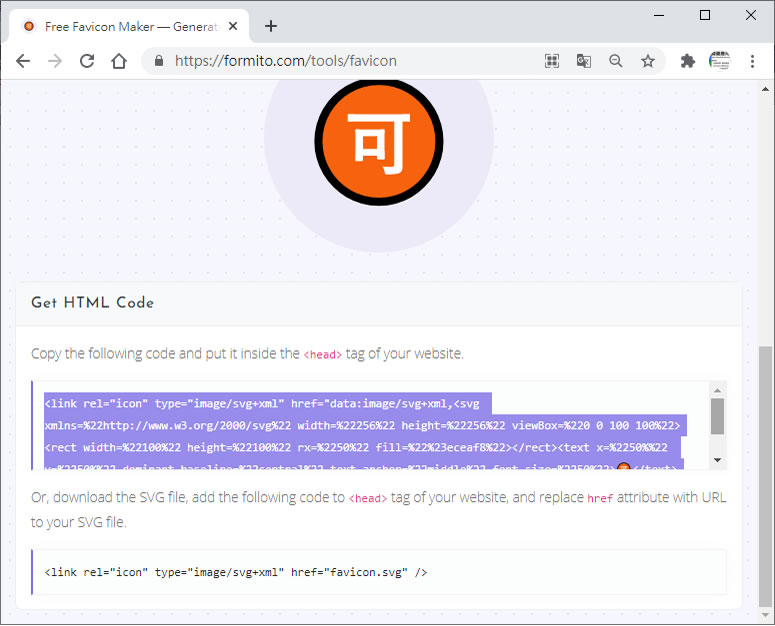Click the code box scrollbar thumb
This screenshot has width=775, height=626.
pos(717,416)
